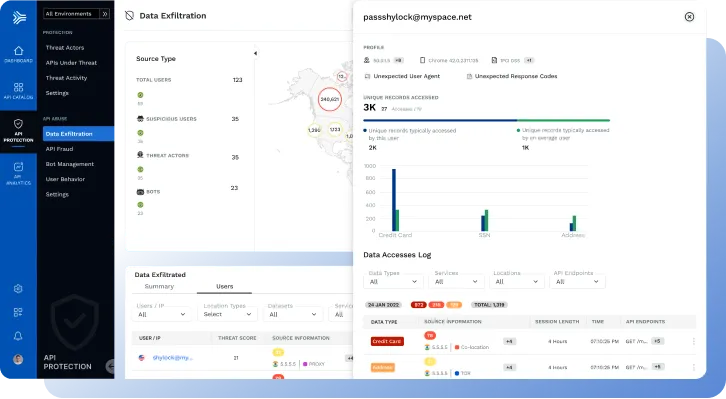Viewport: 726px width, 399px height.
Task: Open the API Analytics chart icon
Action: click(x=18, y=167)
